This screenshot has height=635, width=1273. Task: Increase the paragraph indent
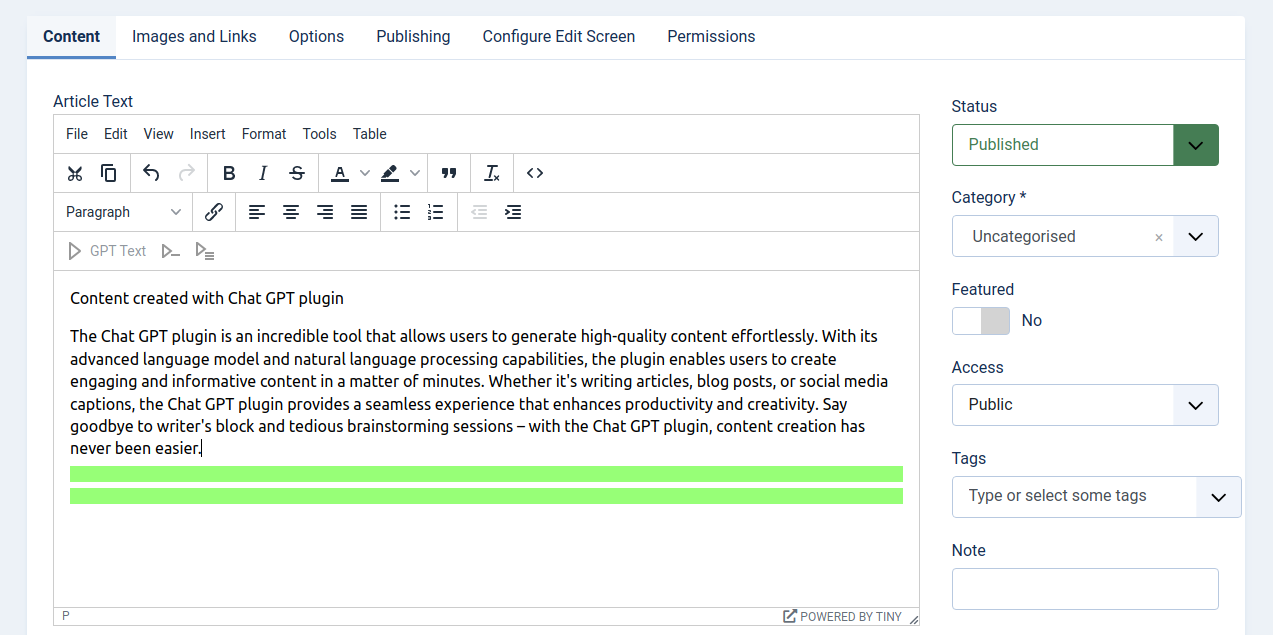pos(513,212)
